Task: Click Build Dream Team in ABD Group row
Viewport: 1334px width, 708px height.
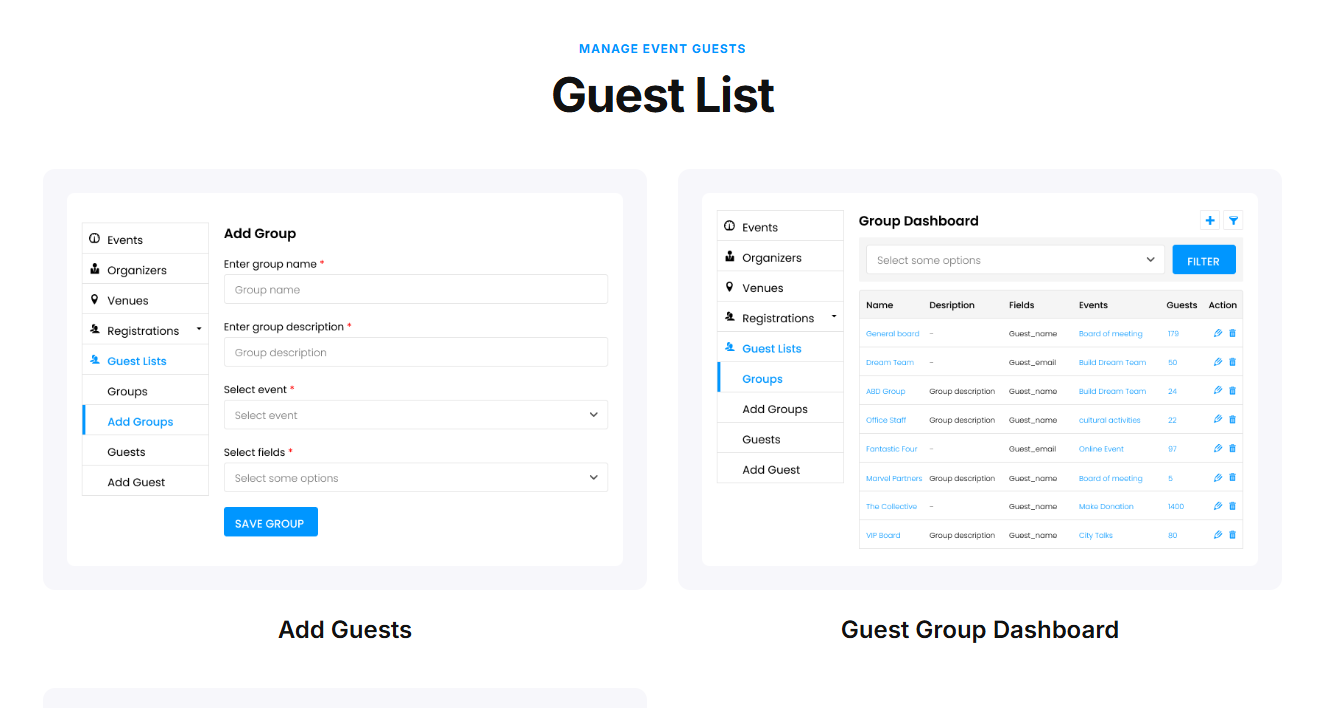Action: point(1112,392)
